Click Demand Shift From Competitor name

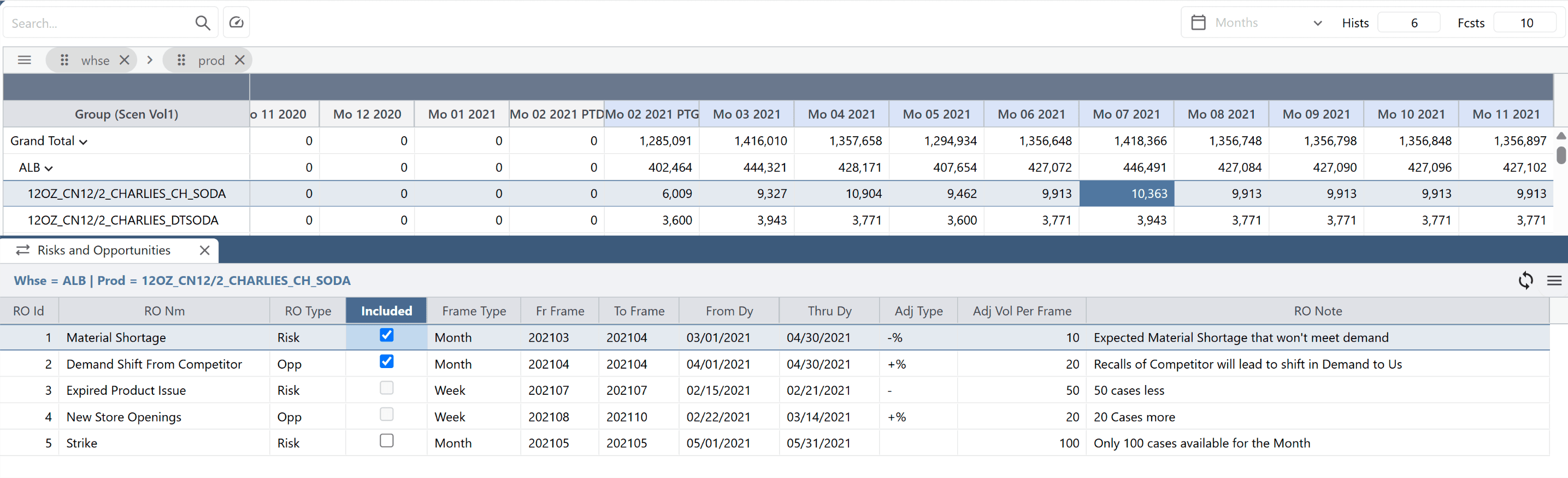(x=154, y=364)
